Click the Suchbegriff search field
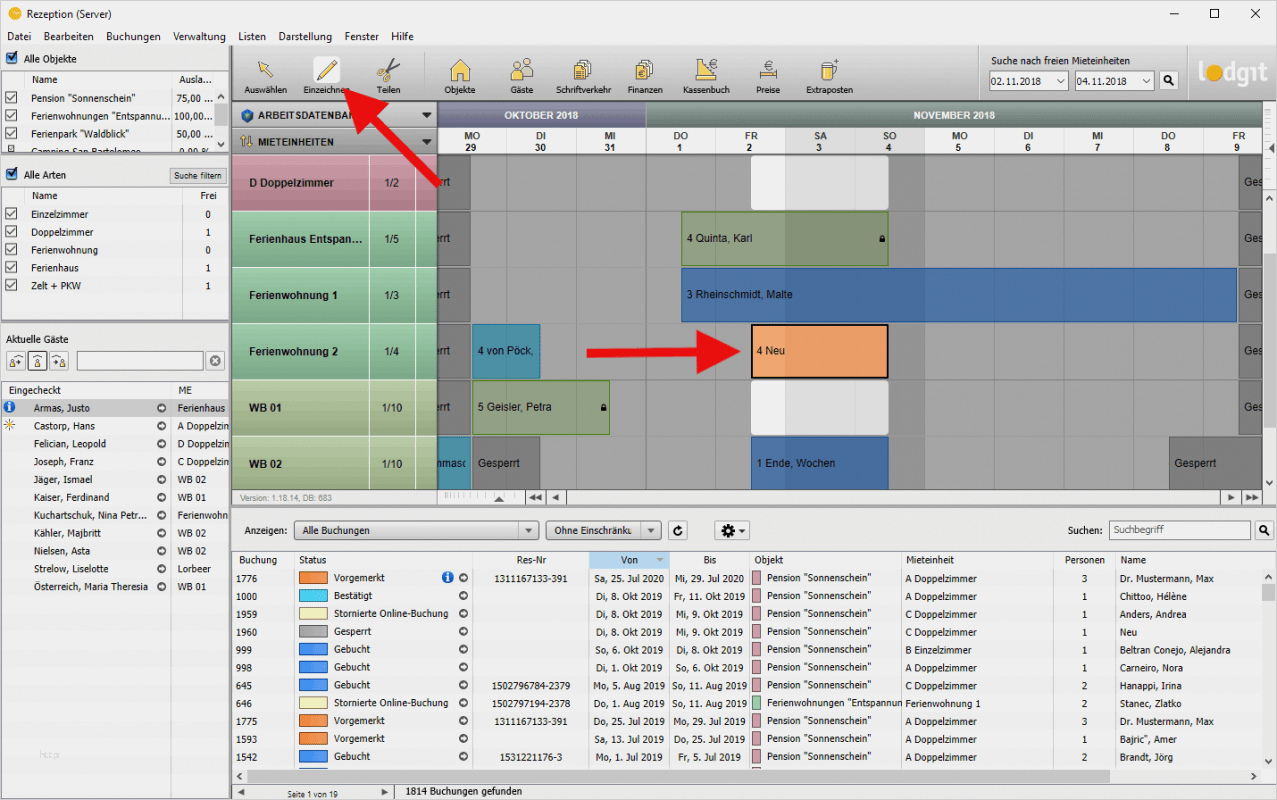This screenshot has width=1277, height=800. click(x=1179, y=530)
